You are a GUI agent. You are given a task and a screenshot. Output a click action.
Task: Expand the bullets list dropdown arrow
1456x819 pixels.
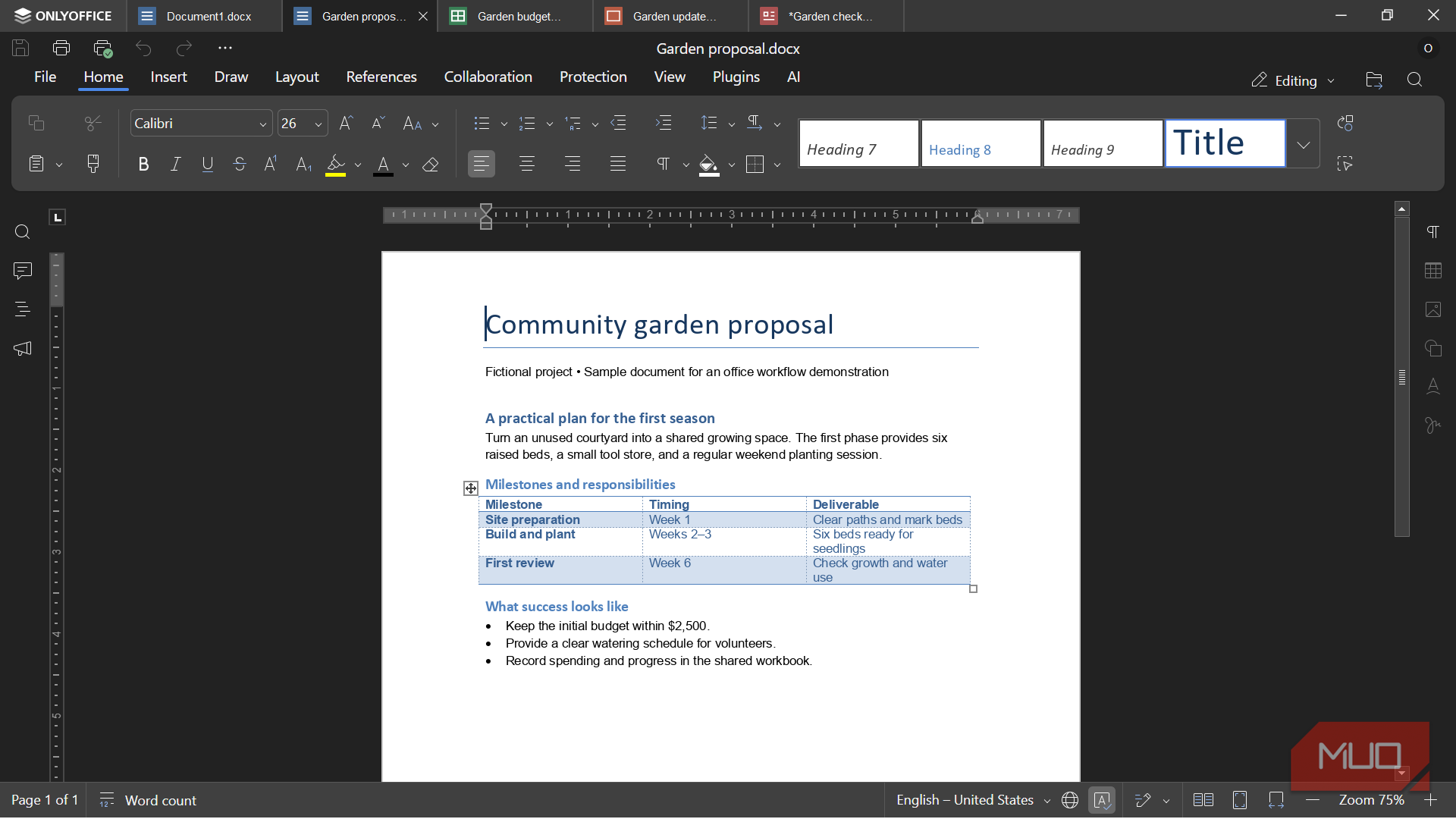click(504, 124)
